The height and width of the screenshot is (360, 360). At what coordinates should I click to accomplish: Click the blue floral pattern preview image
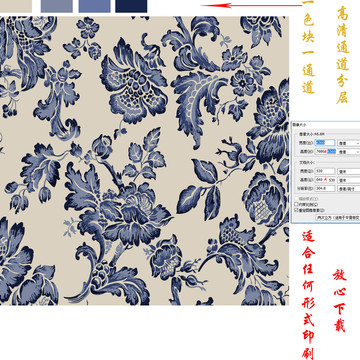click(x=144, y=161)
